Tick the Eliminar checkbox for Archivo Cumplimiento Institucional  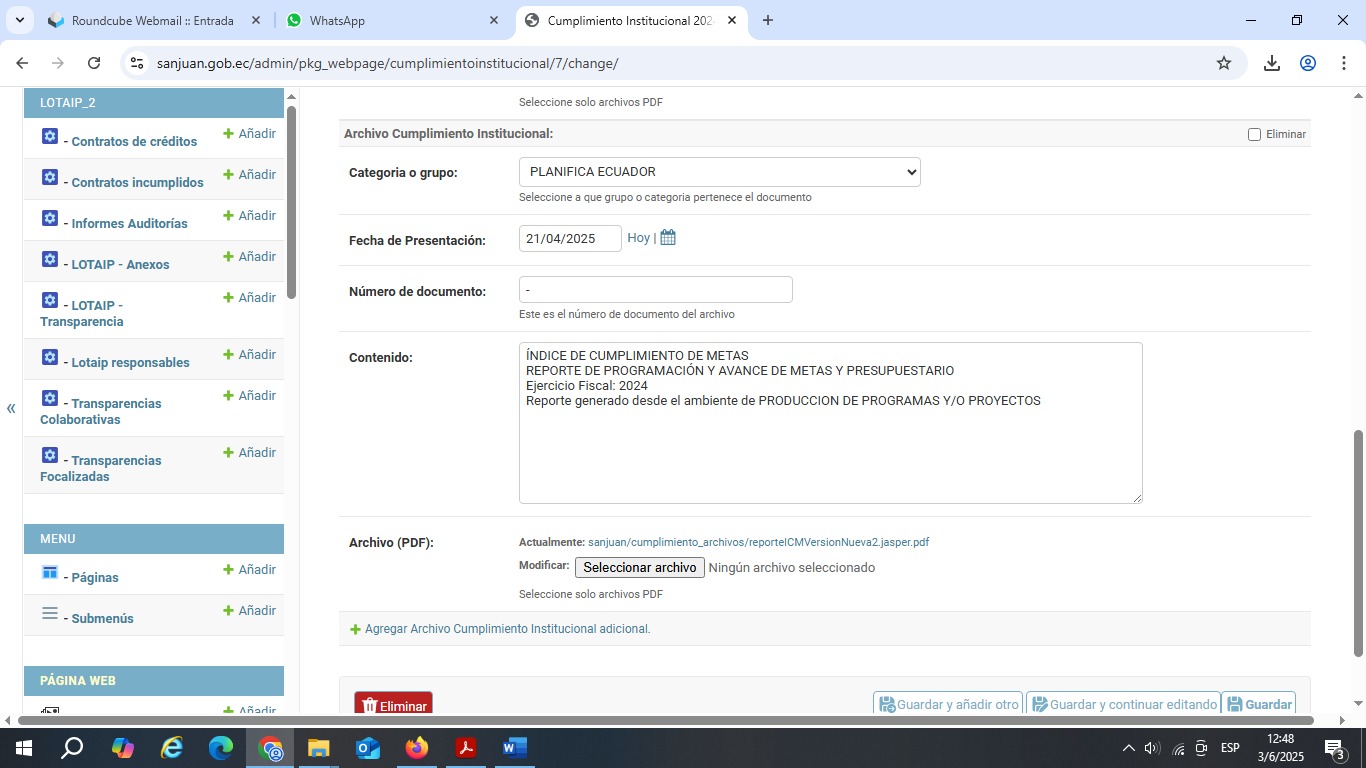pyautogui.click(x=1254, y=134)
